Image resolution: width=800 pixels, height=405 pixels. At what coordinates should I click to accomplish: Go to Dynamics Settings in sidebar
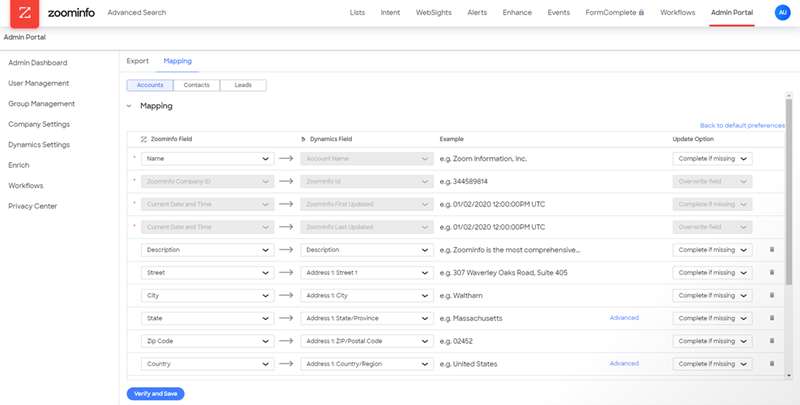pyautogui.click(x=39, y=145)
